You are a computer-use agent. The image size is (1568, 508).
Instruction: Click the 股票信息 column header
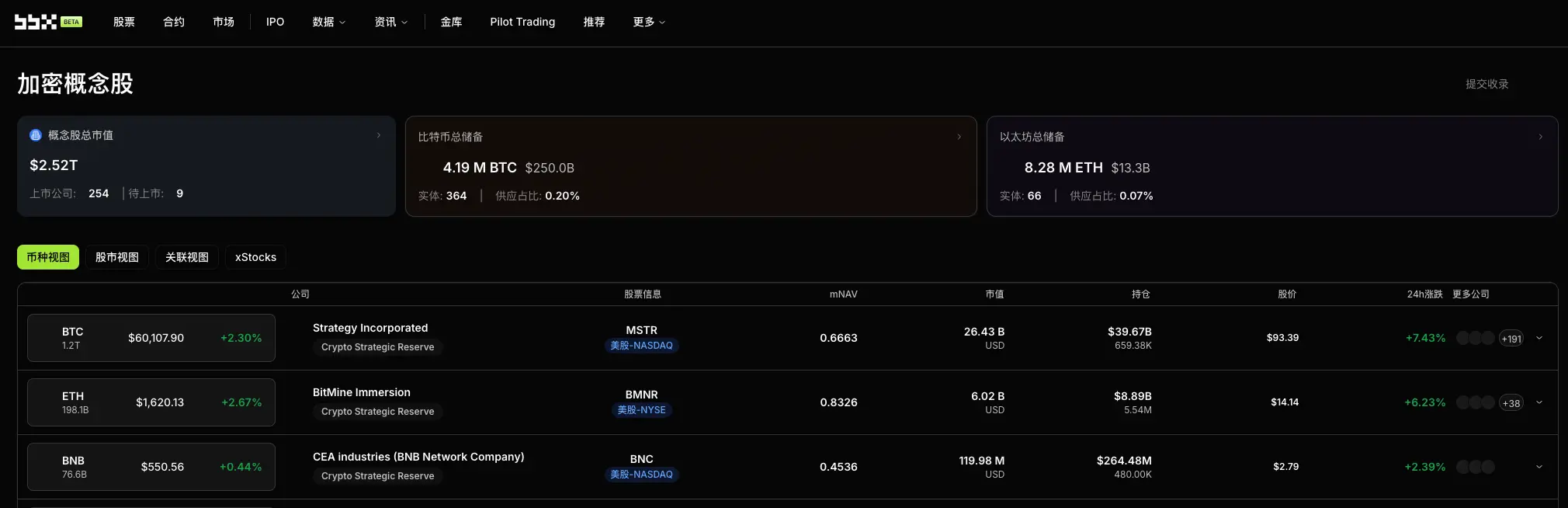(x=643, y=294)
